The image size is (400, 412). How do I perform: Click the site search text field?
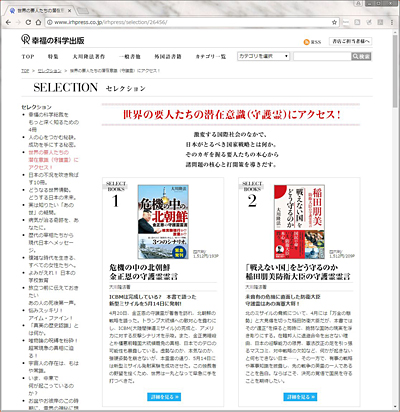click(x=322, y=57)
